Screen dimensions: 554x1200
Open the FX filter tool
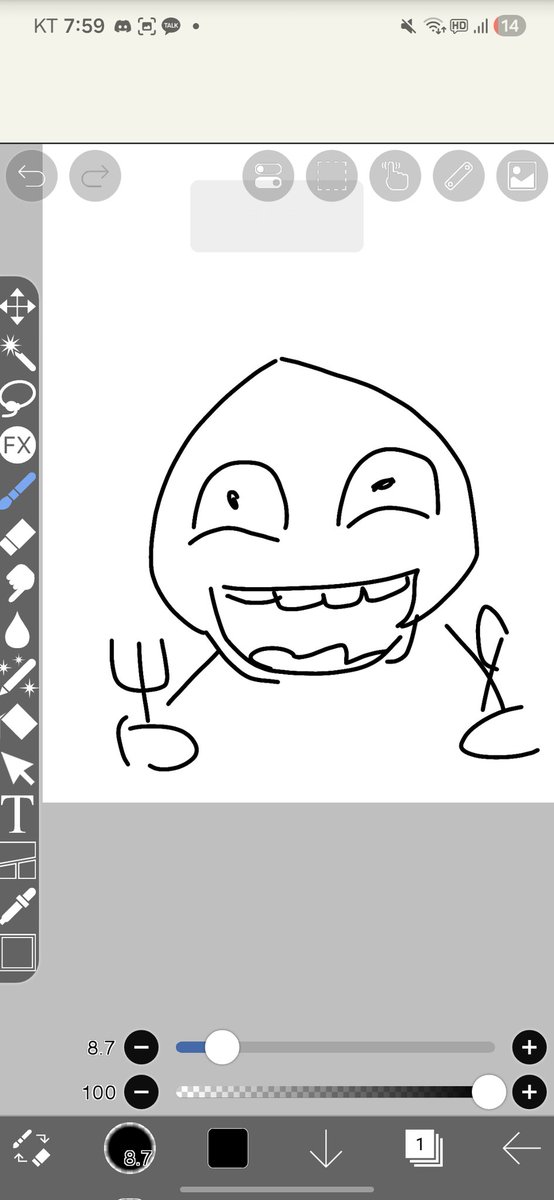point(18,445)
